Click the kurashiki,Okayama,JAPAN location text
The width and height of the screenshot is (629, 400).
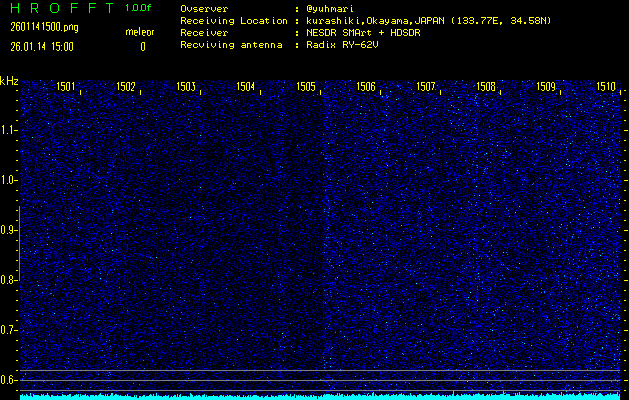point(428,21)
